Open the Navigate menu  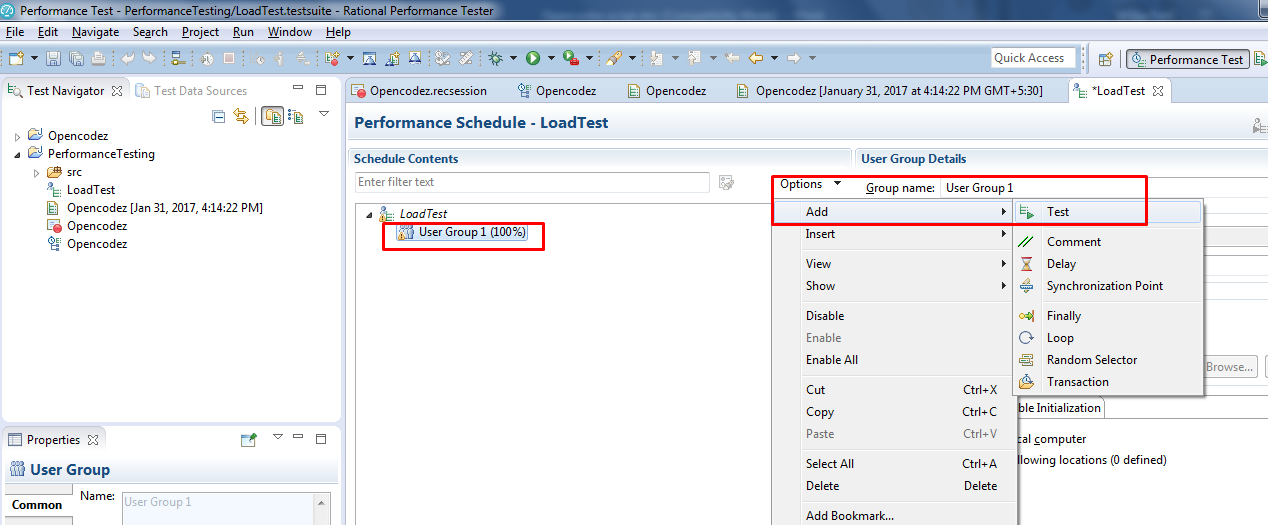[x=95, y=32]
